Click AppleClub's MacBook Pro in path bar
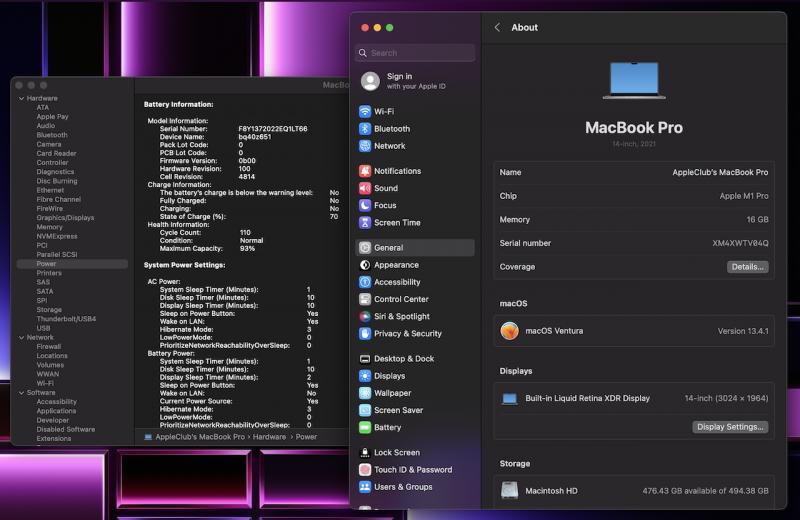 (200, 437)
